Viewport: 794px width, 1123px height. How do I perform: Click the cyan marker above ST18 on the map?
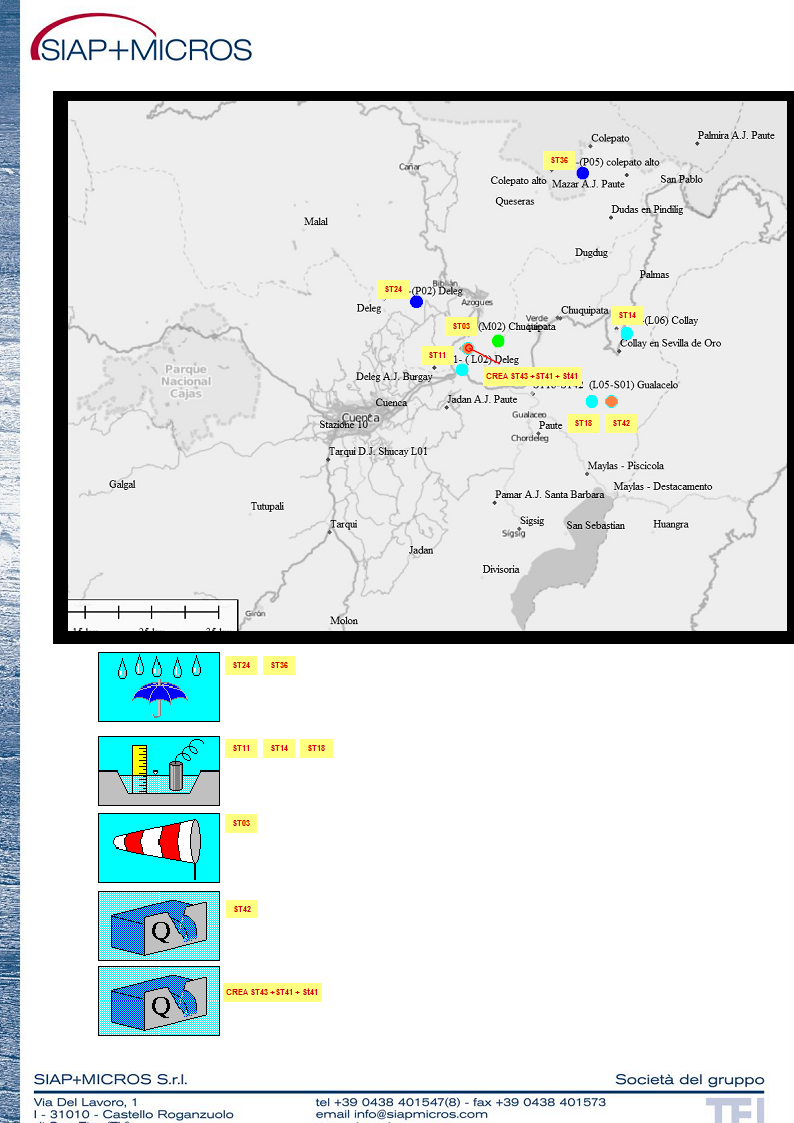pos(592,401)
